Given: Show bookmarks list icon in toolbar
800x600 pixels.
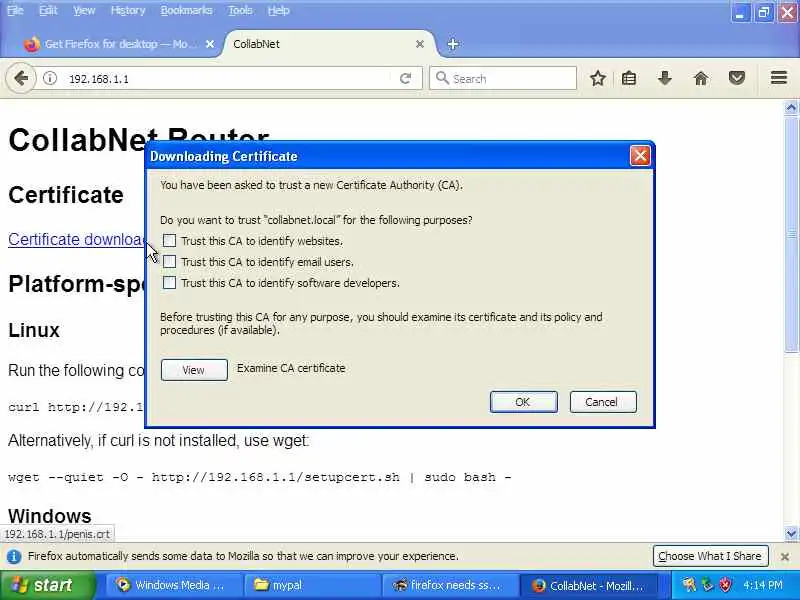Looking at the screenshot, I should pyautogui.click(x=629, y=79).
